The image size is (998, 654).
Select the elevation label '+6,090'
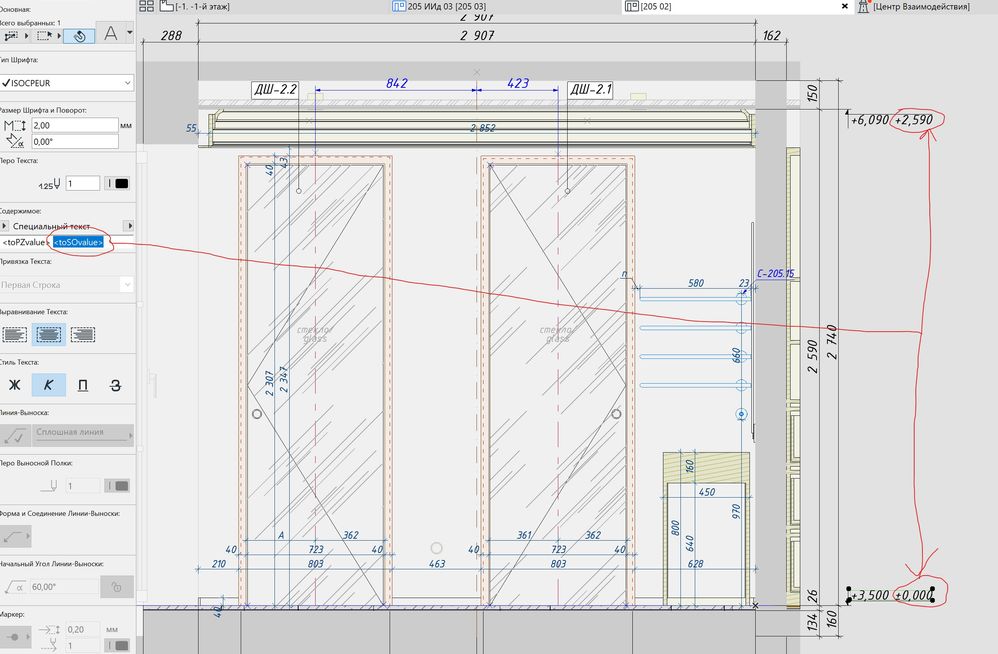coord(869,120)
